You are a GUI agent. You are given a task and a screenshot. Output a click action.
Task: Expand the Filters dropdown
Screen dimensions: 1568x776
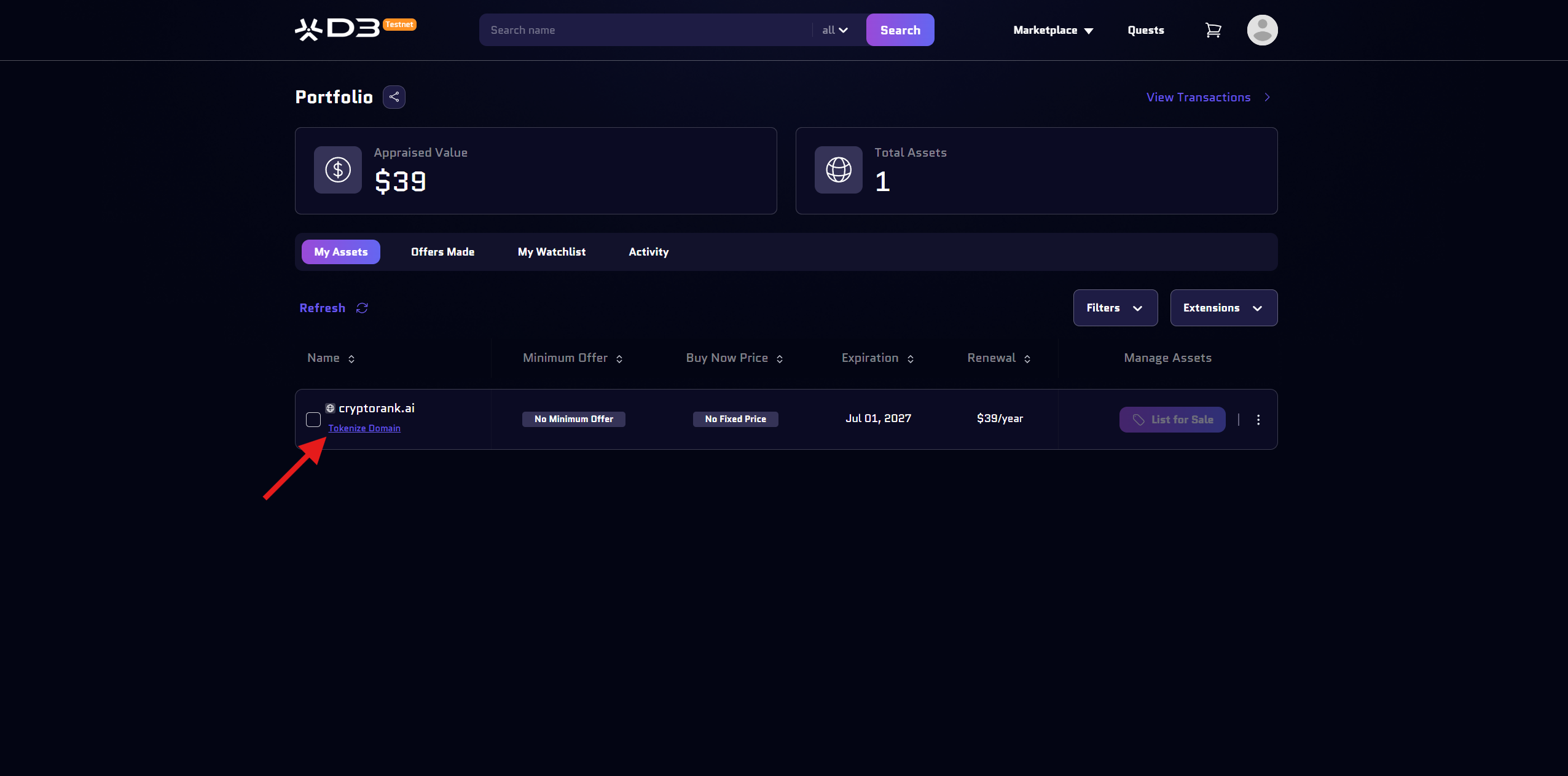pos(1115,308)
